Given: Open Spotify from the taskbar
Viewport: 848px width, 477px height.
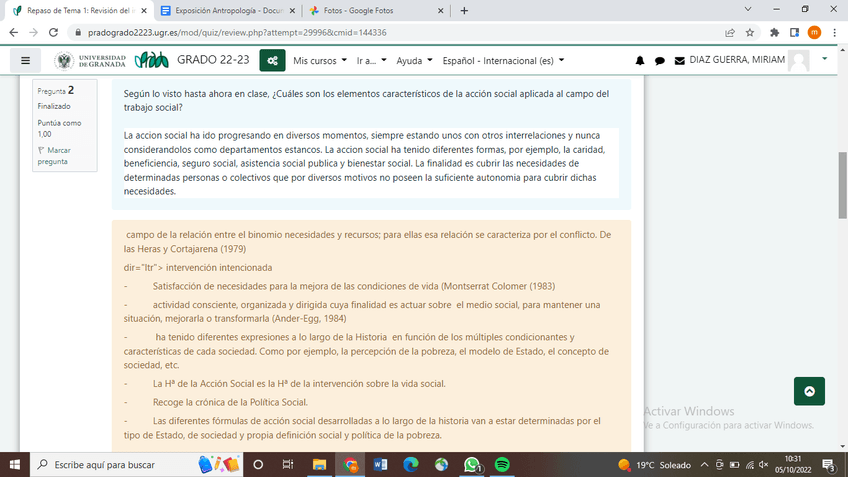Looking at the screenshot, I should [x=502, y=465].
